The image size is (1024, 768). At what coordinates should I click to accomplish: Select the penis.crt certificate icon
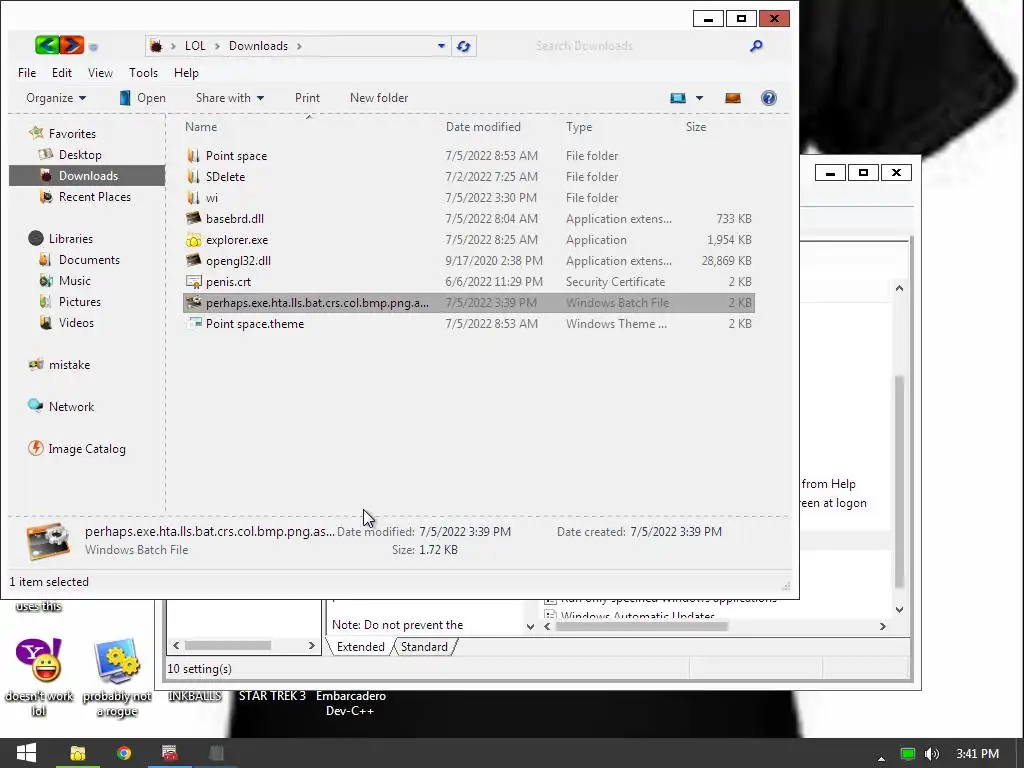pos(193,281)
